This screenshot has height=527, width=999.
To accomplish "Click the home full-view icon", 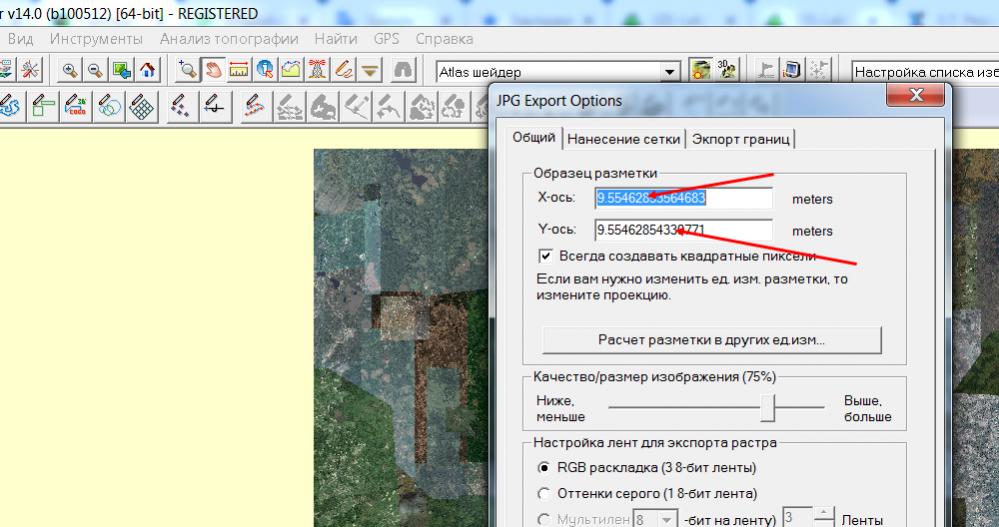I will (x=146, y=71).
